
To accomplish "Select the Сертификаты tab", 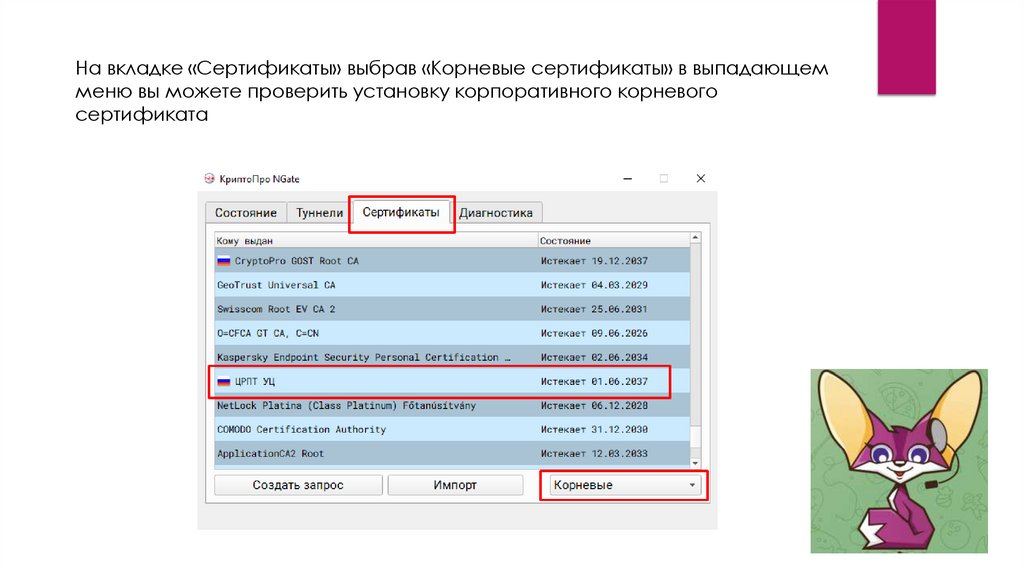I will pyautogui.click(x=401, y=212).
